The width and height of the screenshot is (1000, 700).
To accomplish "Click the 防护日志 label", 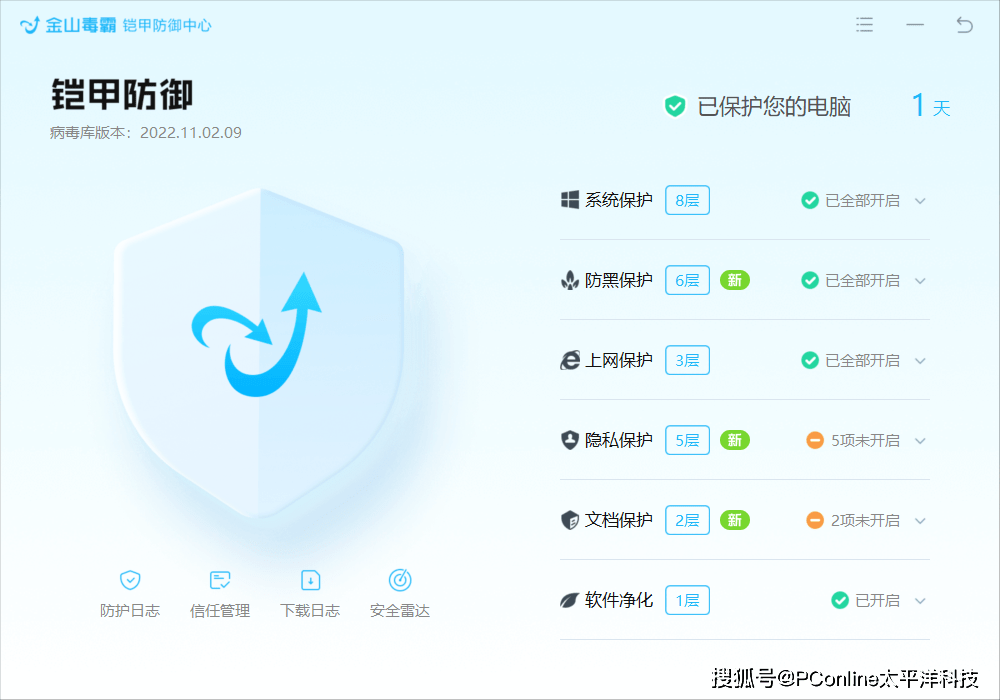I will click(x=130, y=611).
